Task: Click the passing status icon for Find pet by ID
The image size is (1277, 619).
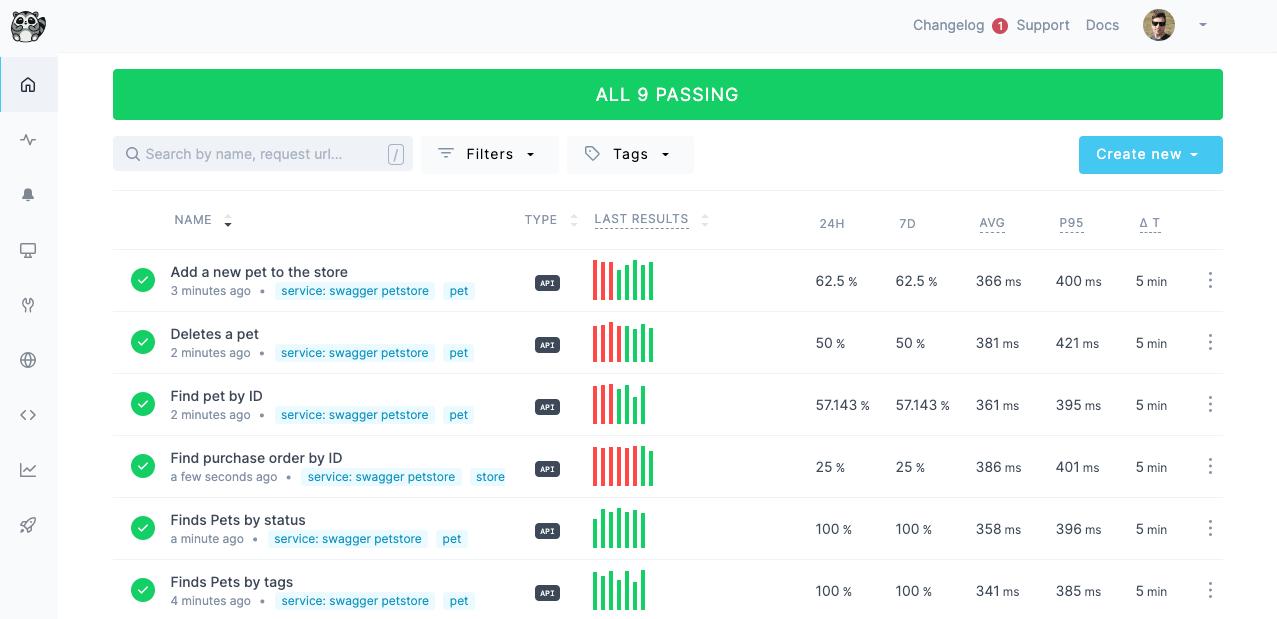Action: coord(142,404)
